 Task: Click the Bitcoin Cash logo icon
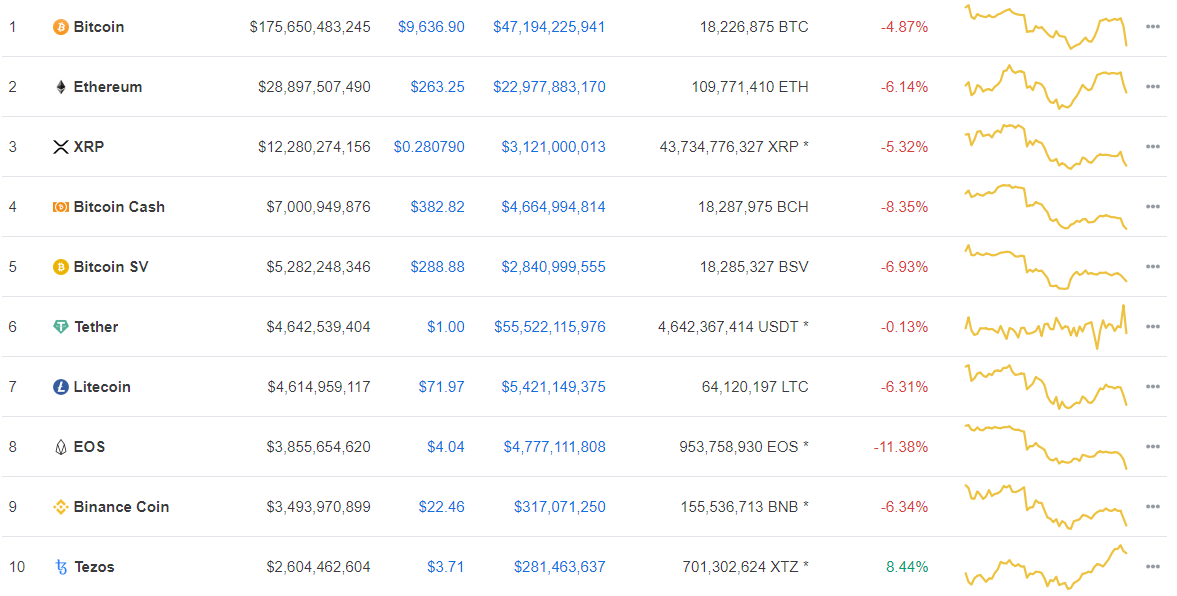(x=60, y=207)
